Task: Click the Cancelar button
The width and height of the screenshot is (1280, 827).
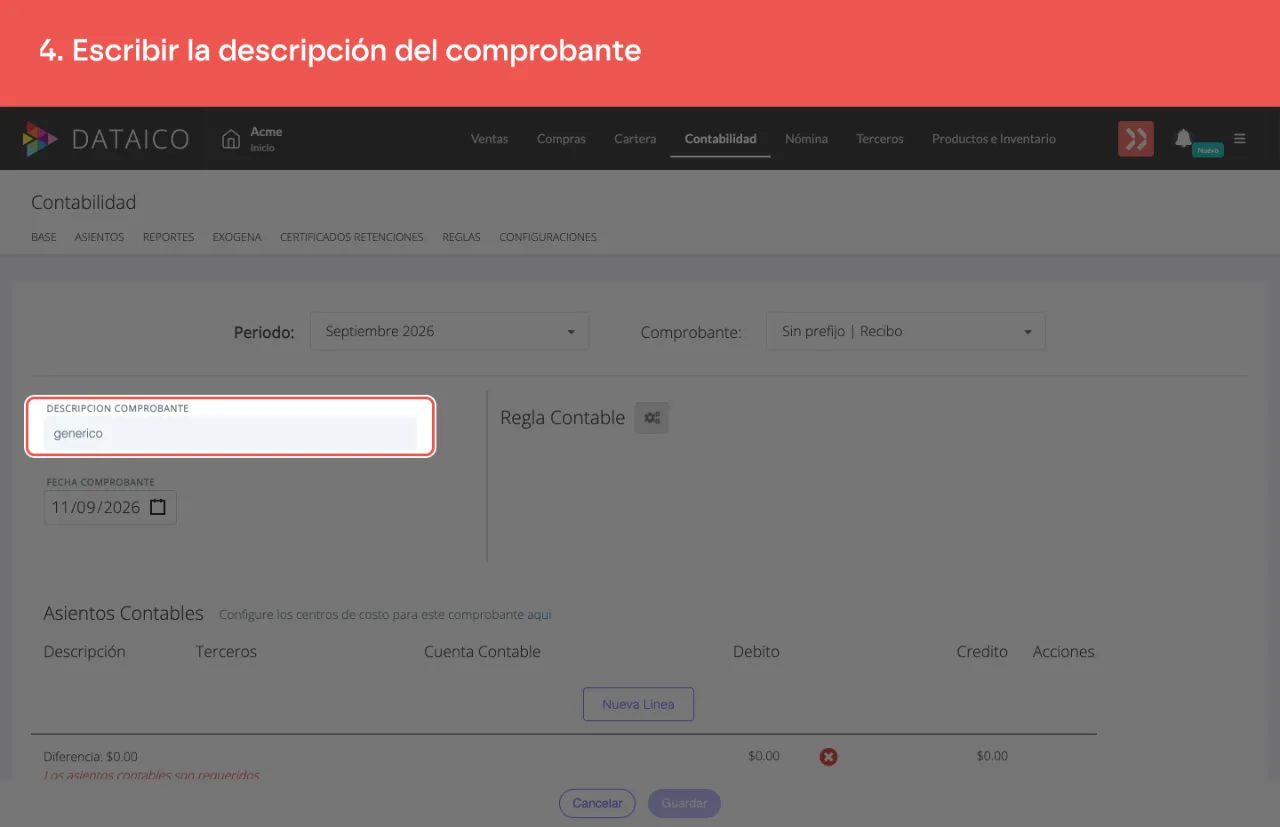Action: click(597, 803)
